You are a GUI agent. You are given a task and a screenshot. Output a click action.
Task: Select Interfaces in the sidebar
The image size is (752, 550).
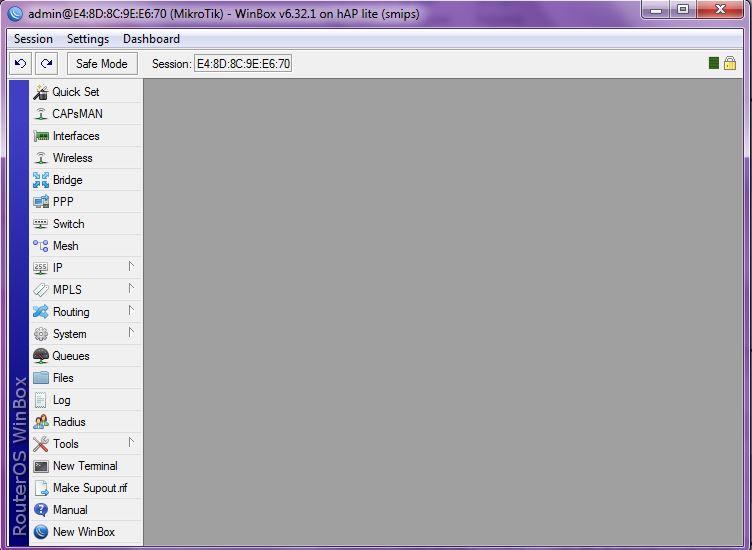click(86, 136)
